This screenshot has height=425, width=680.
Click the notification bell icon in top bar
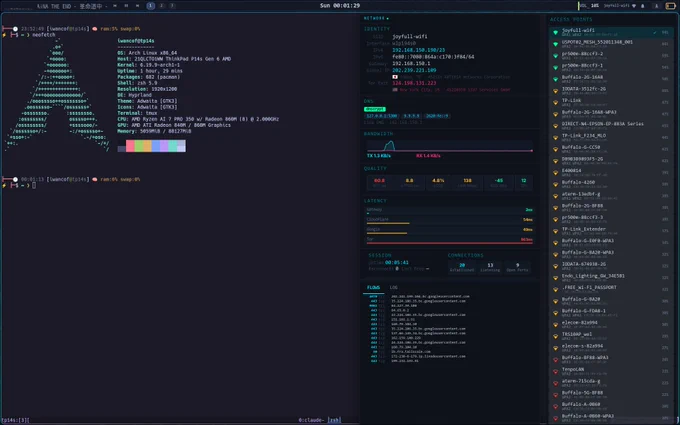[x=643, y=6]
